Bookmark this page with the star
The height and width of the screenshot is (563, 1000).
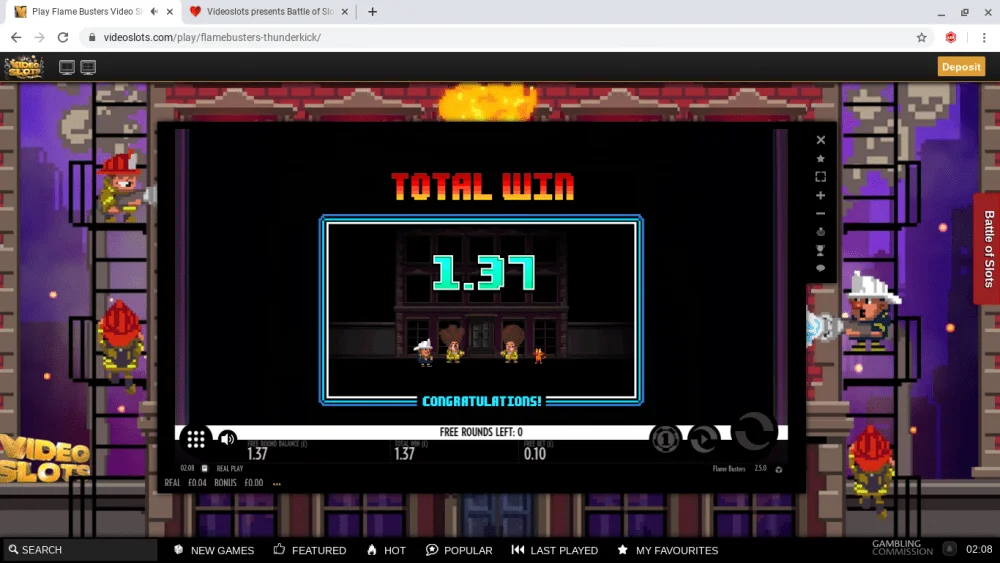tap(922, 38)
